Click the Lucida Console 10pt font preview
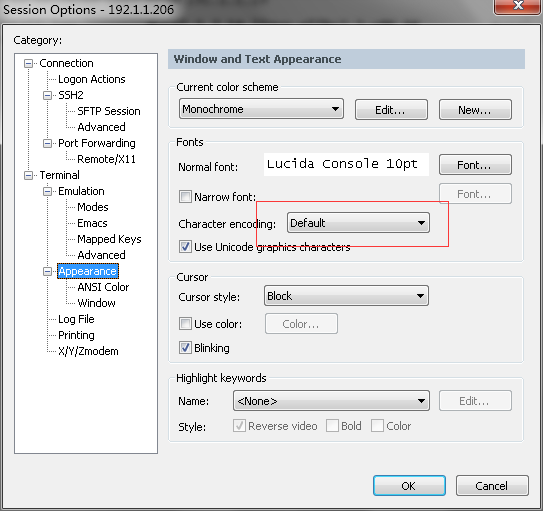This screenshot has width=543, height=511. pyautogui.click(x=346, y=164)
